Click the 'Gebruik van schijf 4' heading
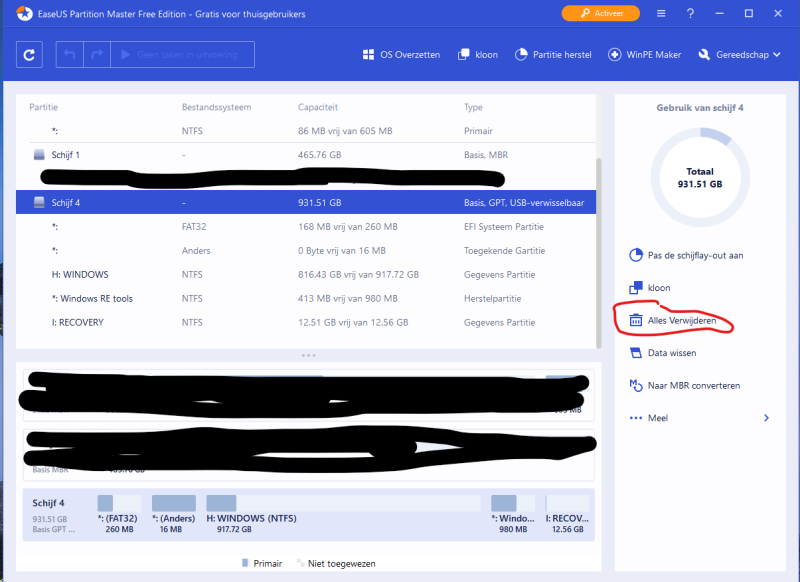Image resolution: width=800 pixels, height=582 pixels. pyautogui.click(x=699, y=108)
